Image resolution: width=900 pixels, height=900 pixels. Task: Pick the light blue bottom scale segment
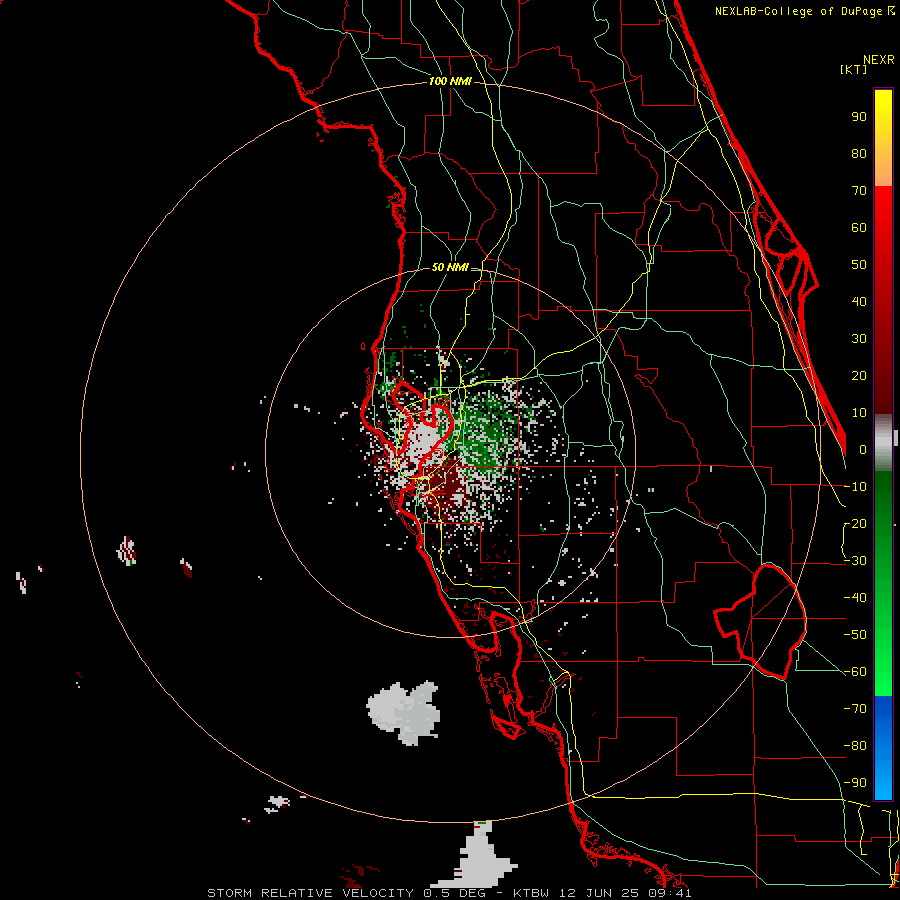[x=883, y=781]
